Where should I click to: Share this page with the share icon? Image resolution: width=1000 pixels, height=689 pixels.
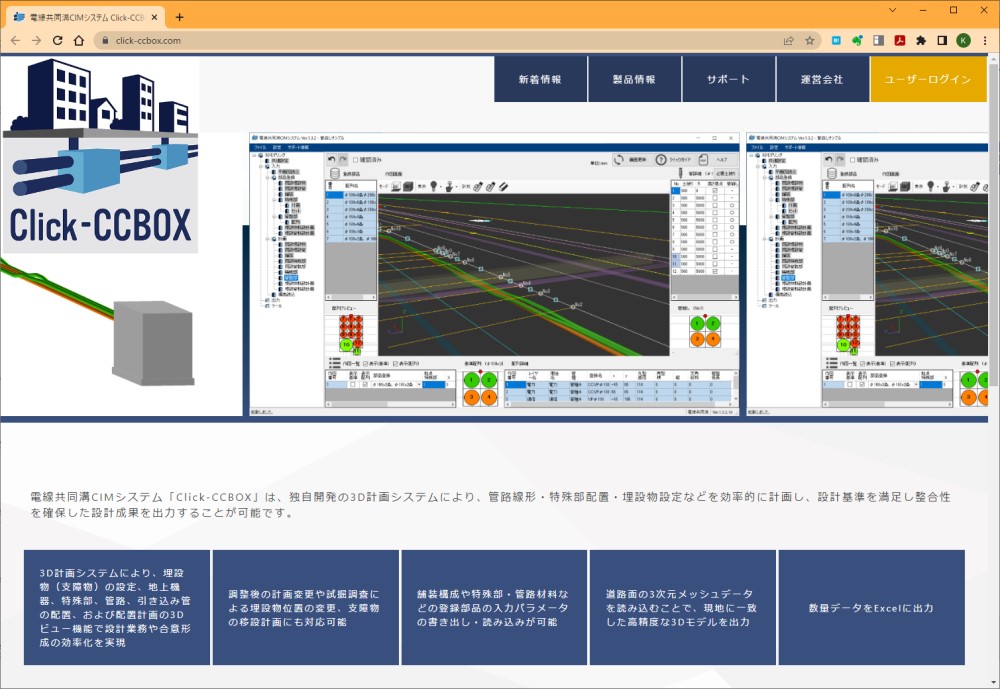[789, 40]
